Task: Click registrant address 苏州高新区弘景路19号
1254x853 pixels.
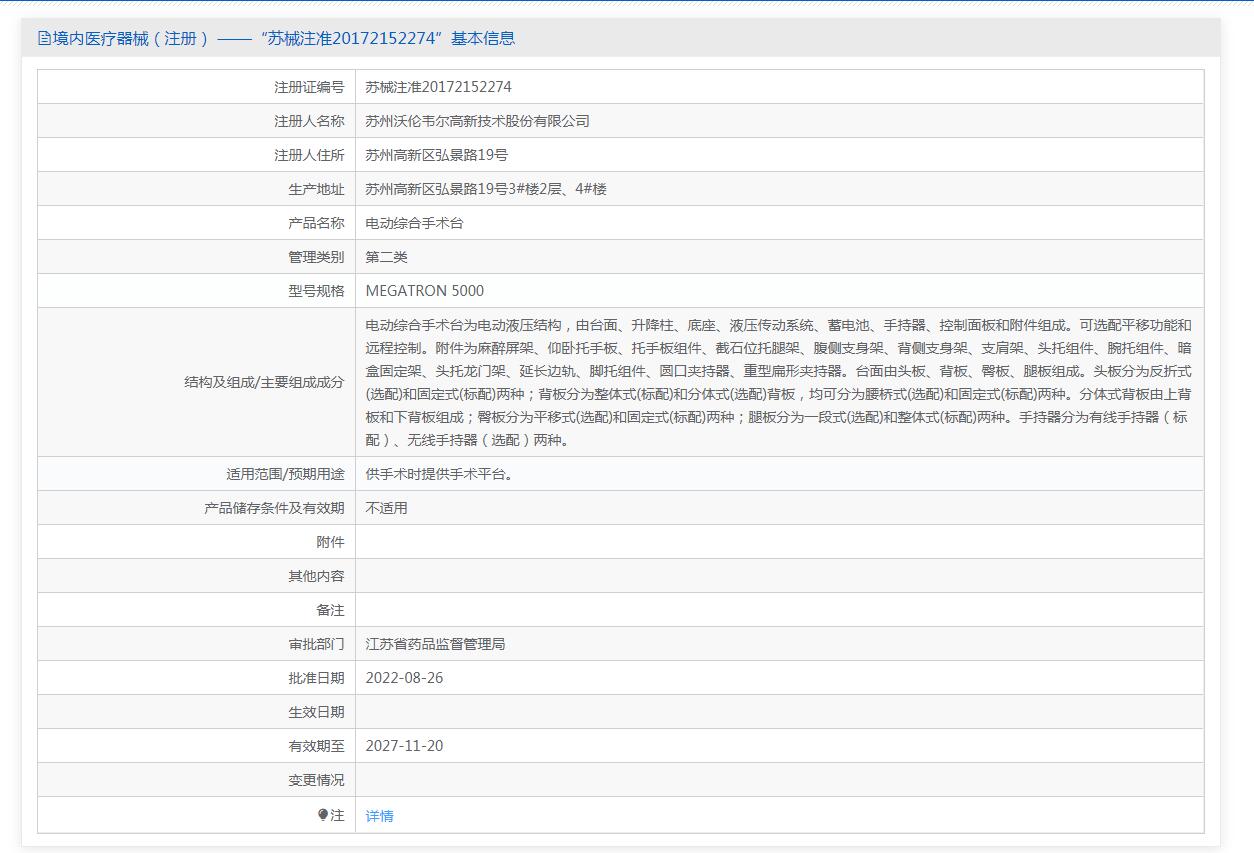Action: (x=436, y=155)
